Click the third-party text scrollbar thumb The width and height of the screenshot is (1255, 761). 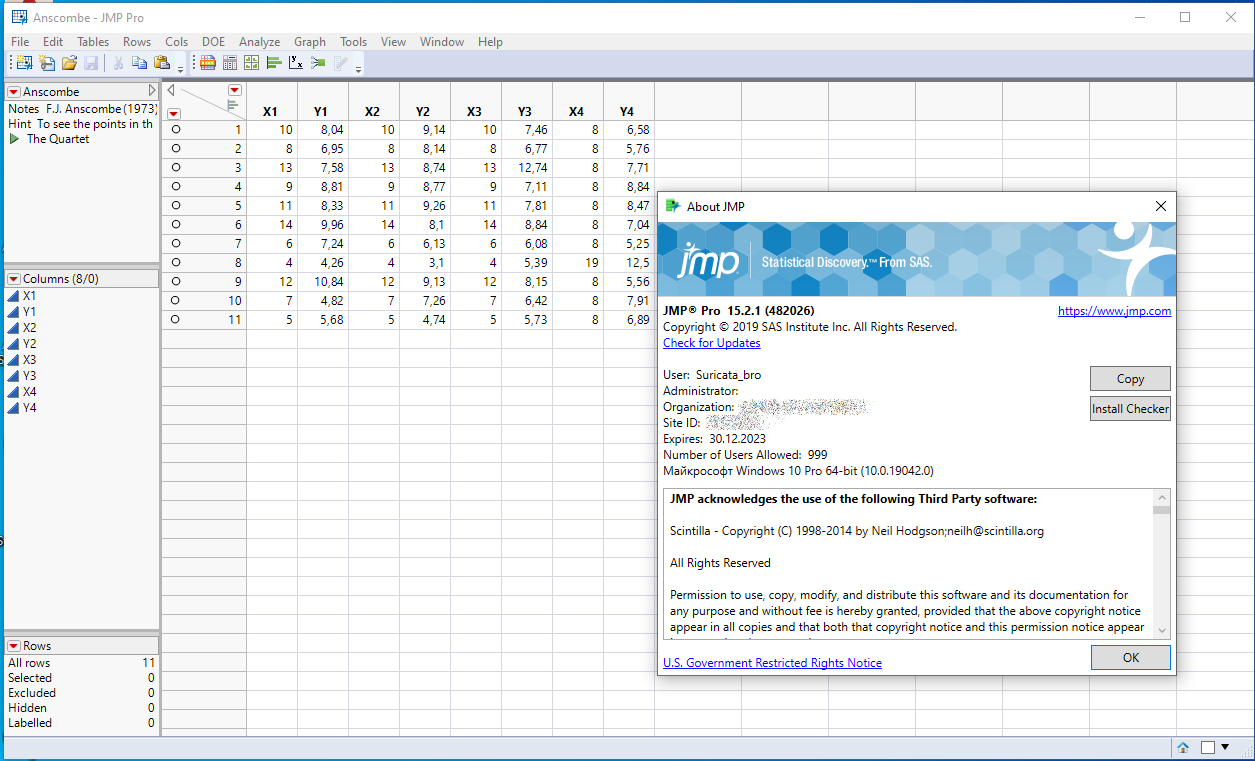tap(1161, 510)
